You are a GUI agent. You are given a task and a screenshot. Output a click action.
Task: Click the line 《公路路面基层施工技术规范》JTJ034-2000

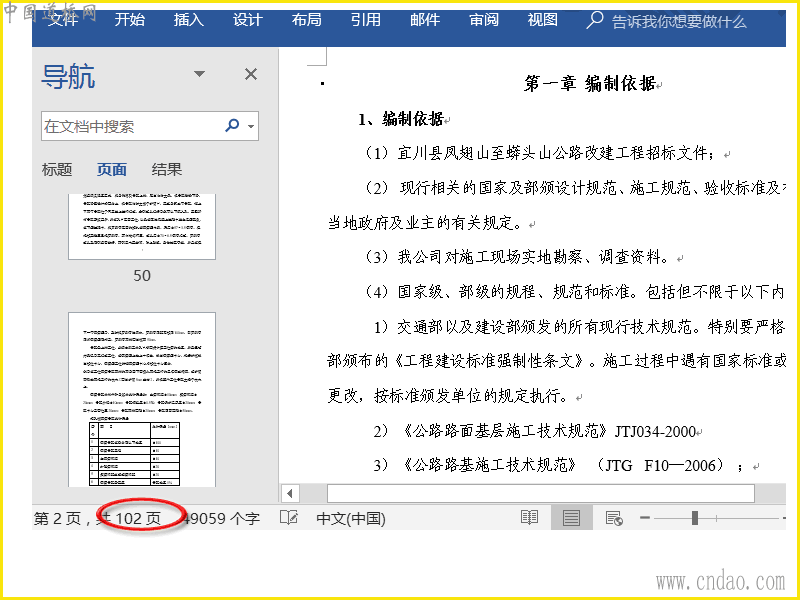click(534, 431)
